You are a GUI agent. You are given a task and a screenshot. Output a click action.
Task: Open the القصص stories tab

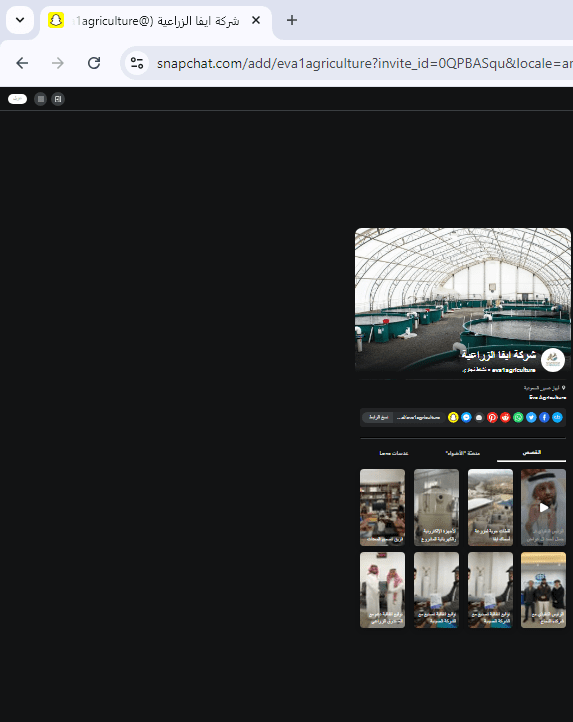[x=532, y=453]
